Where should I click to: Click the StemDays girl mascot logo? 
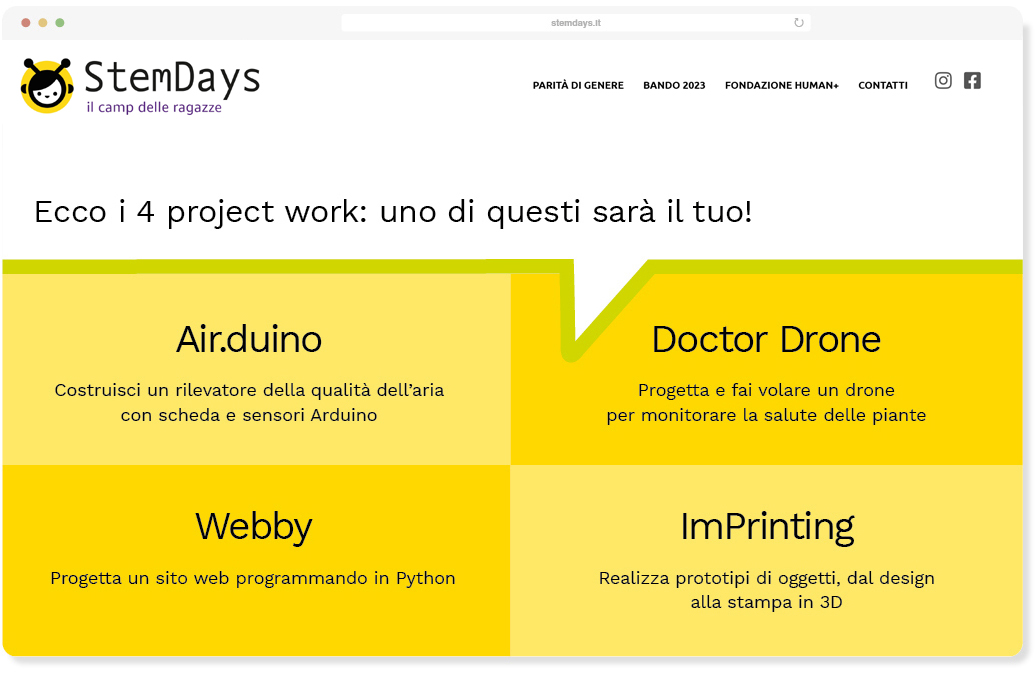47,86
